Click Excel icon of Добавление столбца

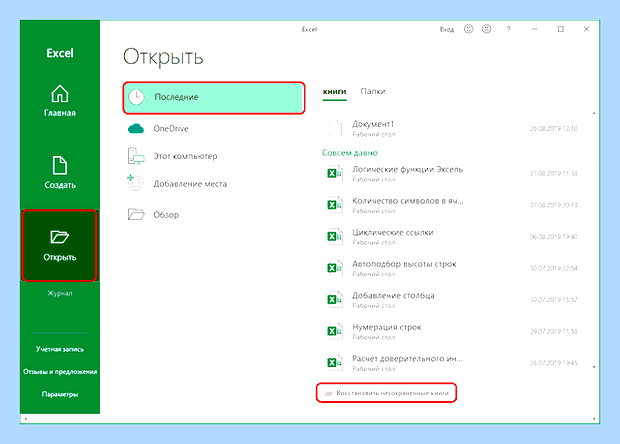click(335, 300)
